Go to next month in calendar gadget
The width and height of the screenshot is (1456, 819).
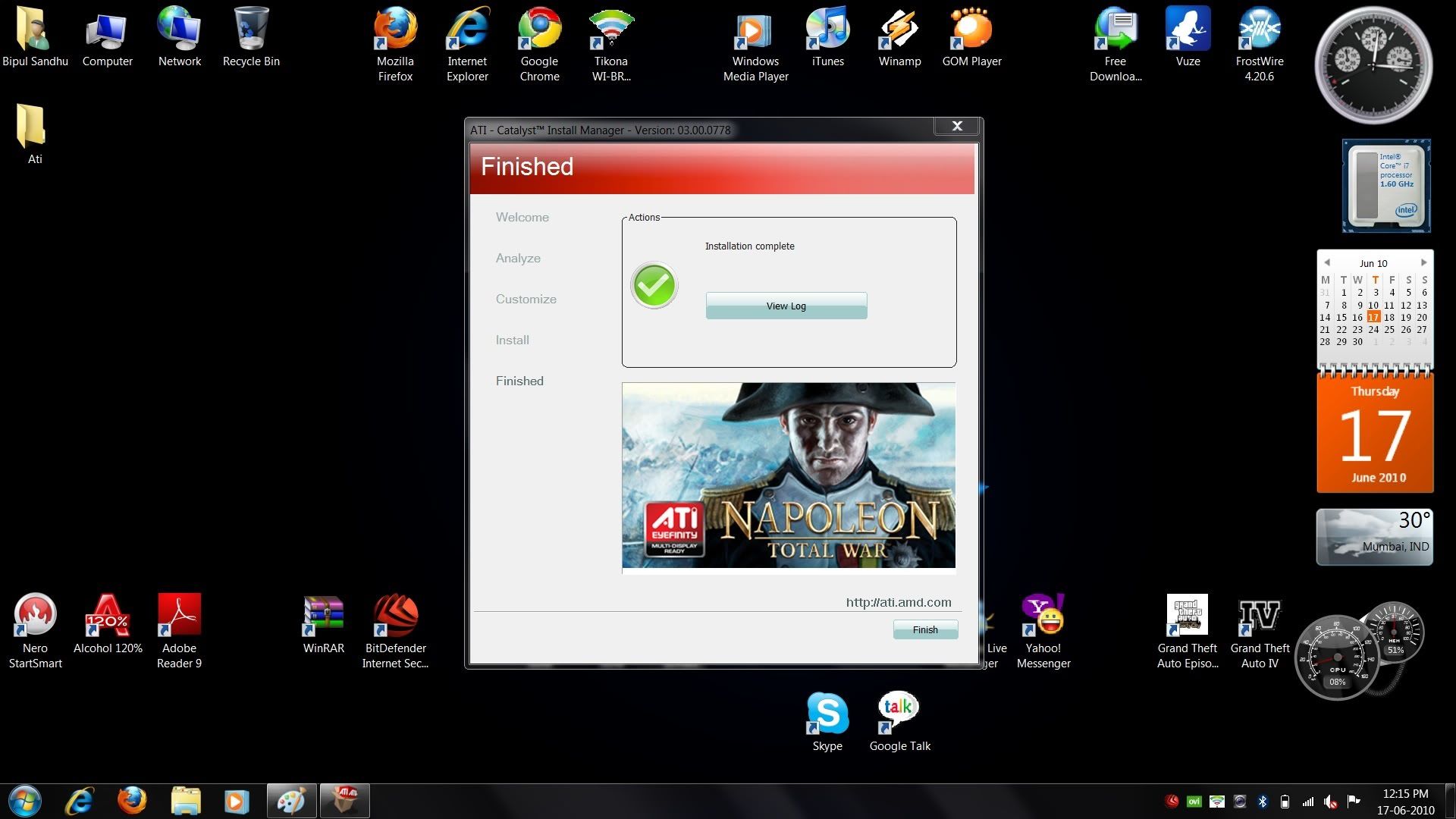click(1423, 262)
